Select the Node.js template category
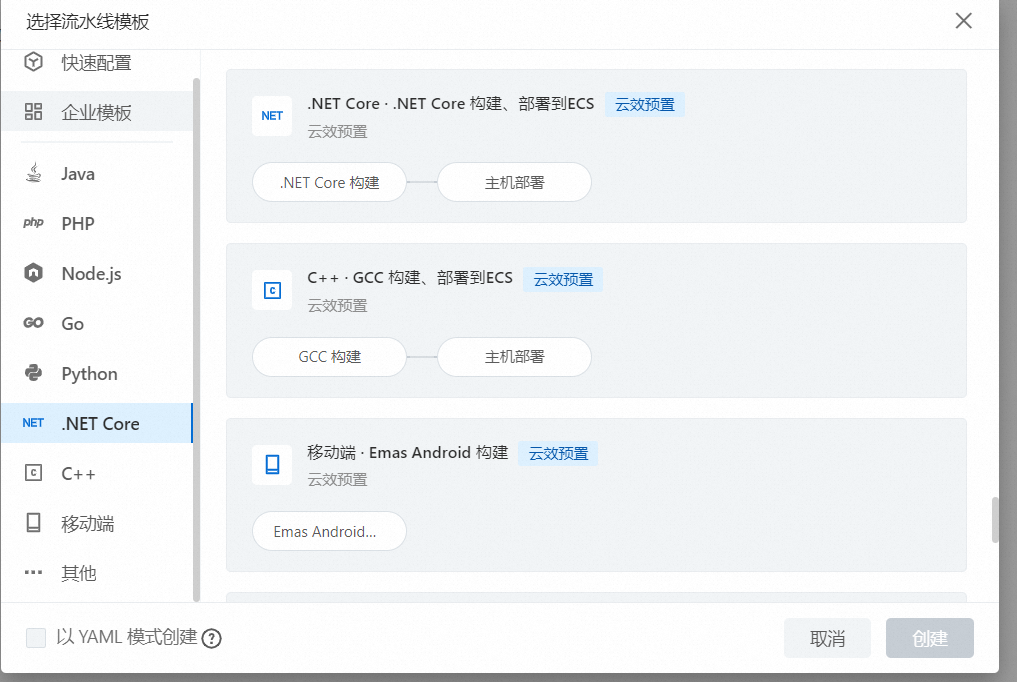 point(97,273)
